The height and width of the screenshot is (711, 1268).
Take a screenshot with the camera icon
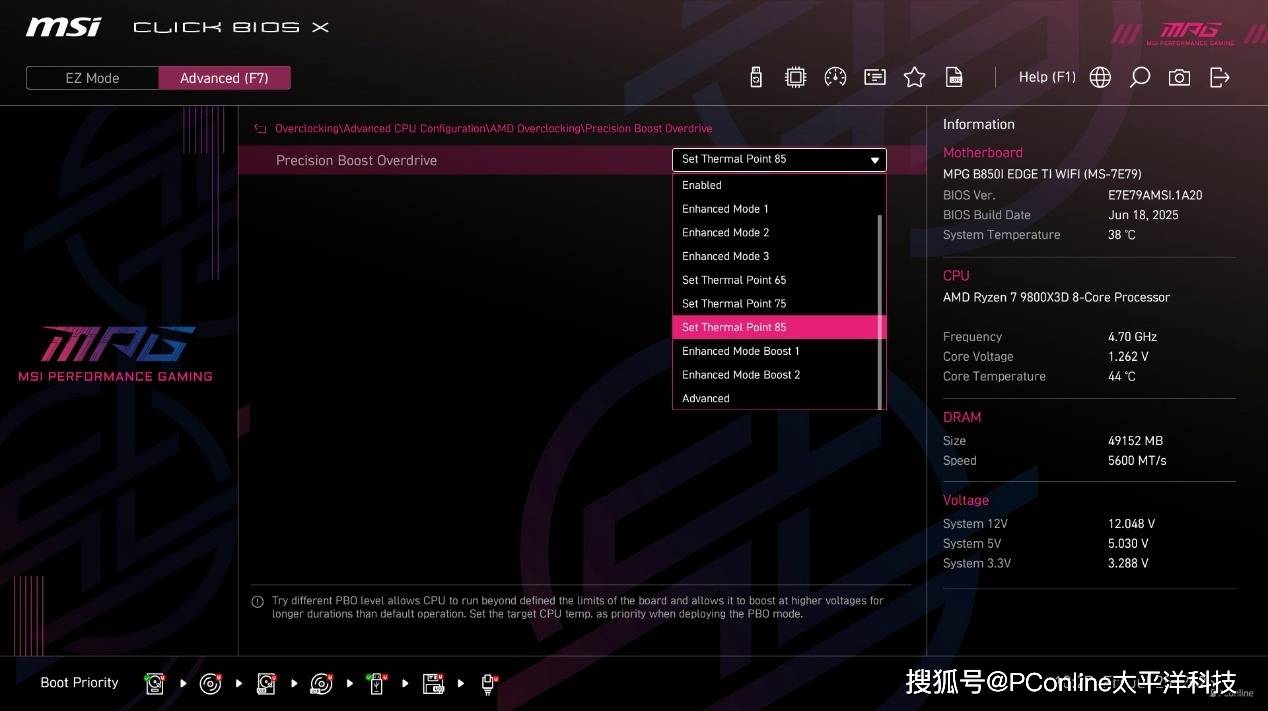tap(1179, 77)
